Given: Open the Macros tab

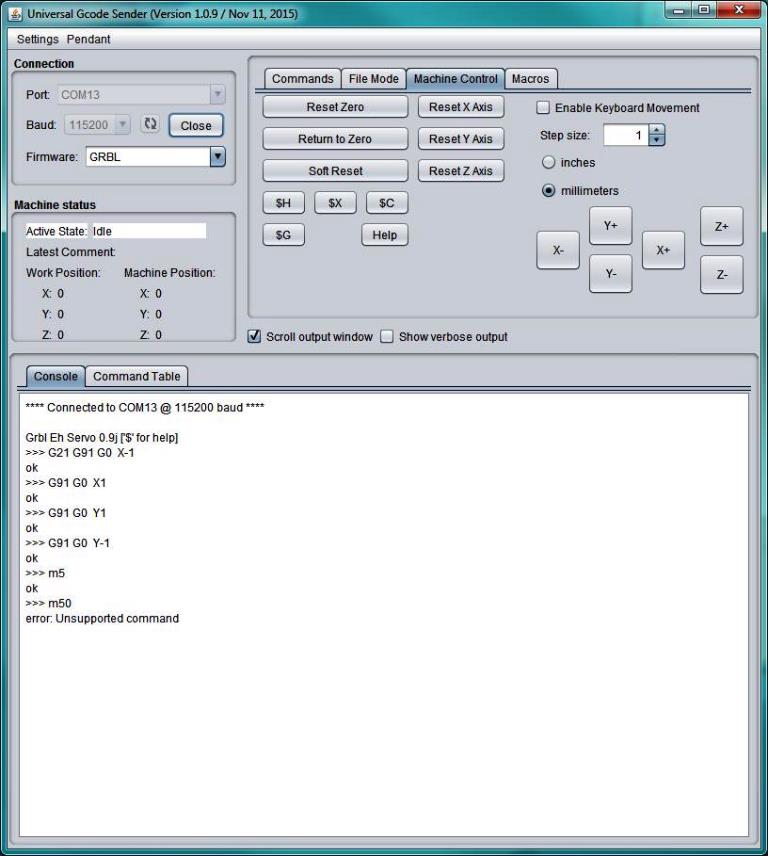Looking at the screenshot, I should click(531, 79).
